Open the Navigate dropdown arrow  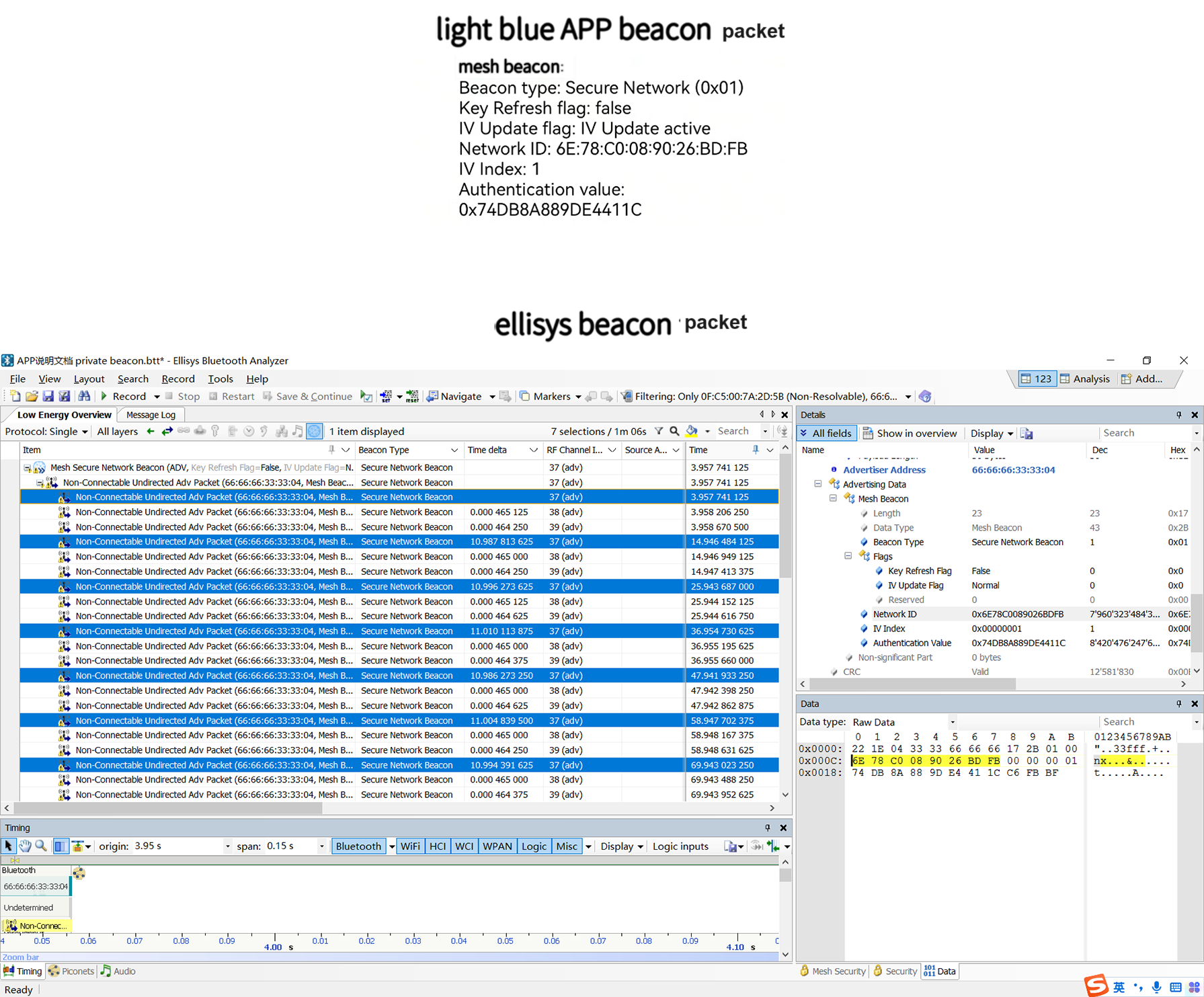(492, 397)
